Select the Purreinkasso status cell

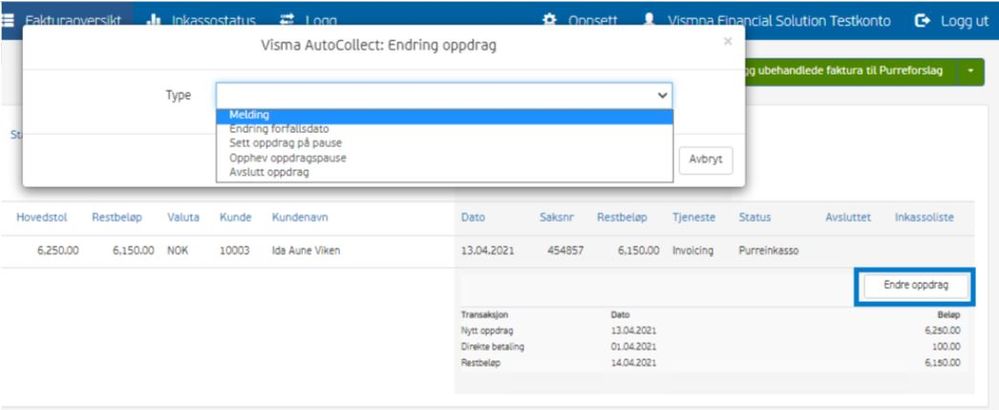point(768,251)
